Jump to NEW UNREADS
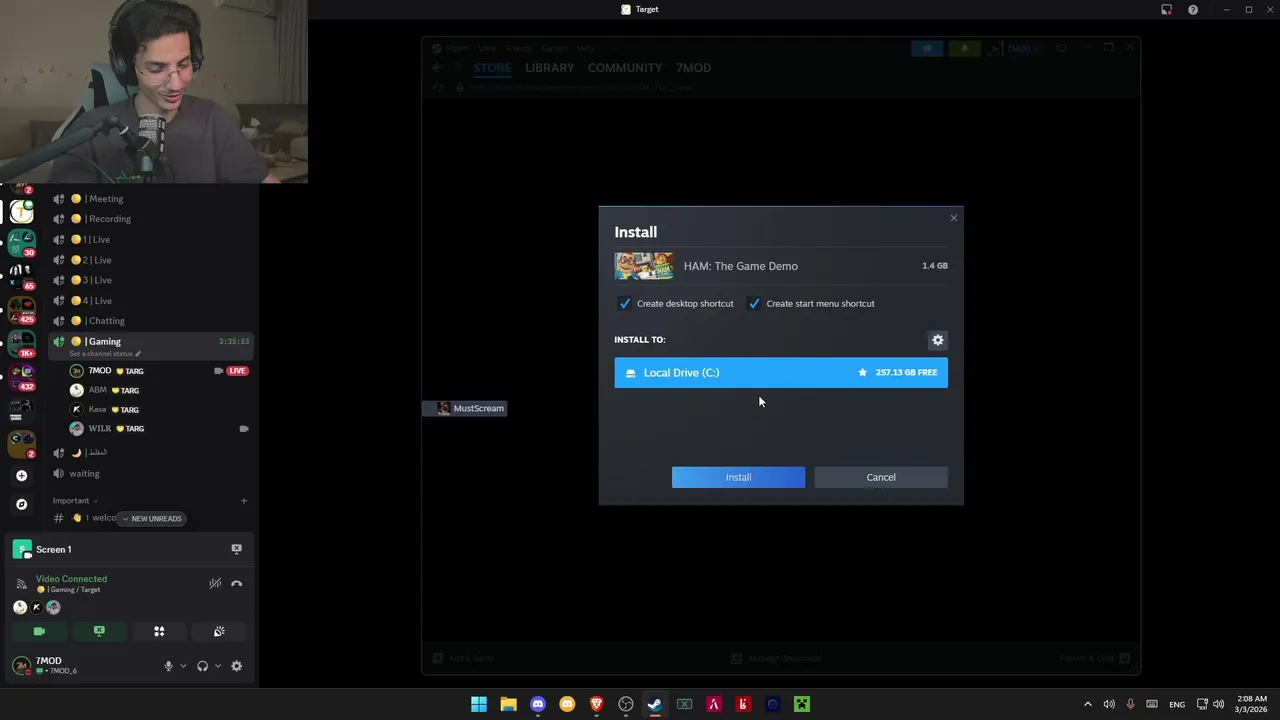Viewport: 1280px width, 720px height. pos(152,519)
